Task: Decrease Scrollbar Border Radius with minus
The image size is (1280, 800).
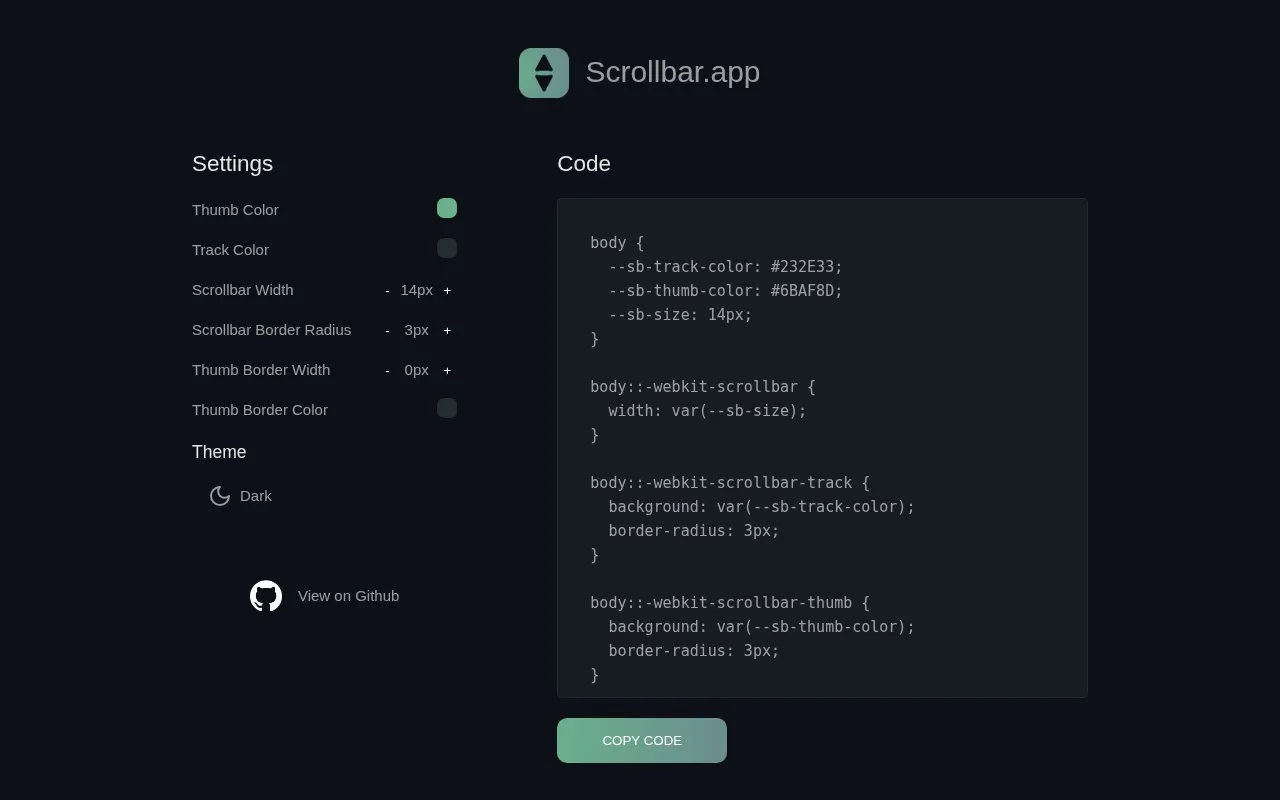Action: click(387, 331)
